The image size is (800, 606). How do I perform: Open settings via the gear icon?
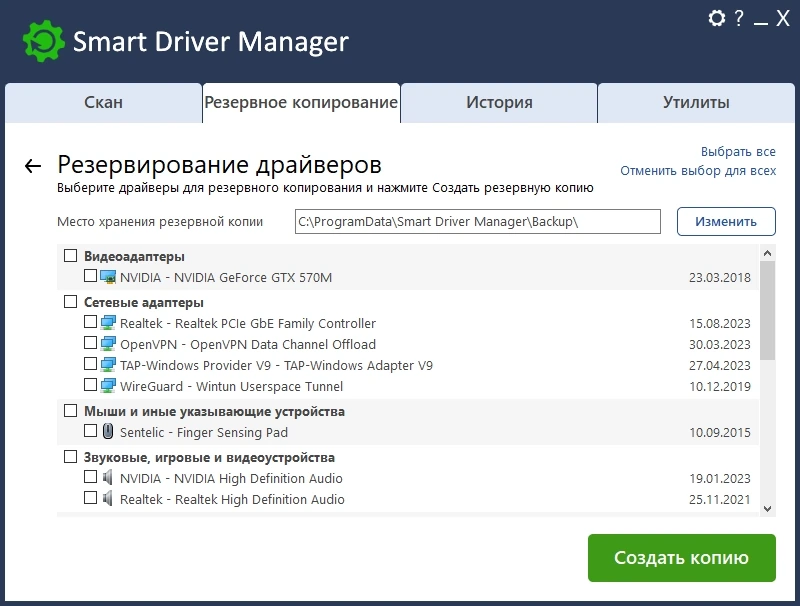click(x=717, y=19)
